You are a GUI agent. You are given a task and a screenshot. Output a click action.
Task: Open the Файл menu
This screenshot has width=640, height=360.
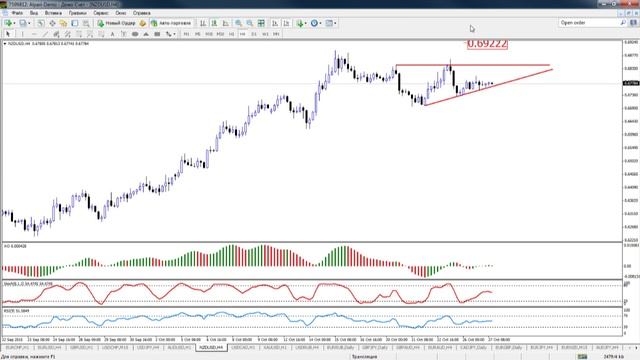(17, 13)
